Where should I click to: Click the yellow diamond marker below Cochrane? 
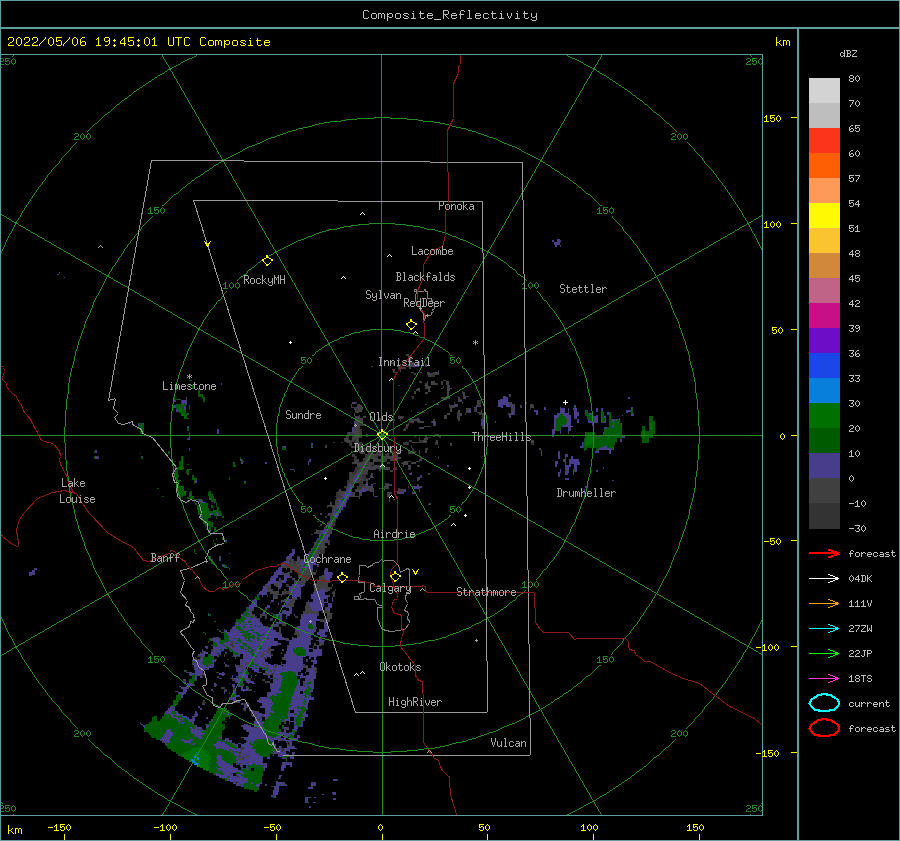pos(343,578)
